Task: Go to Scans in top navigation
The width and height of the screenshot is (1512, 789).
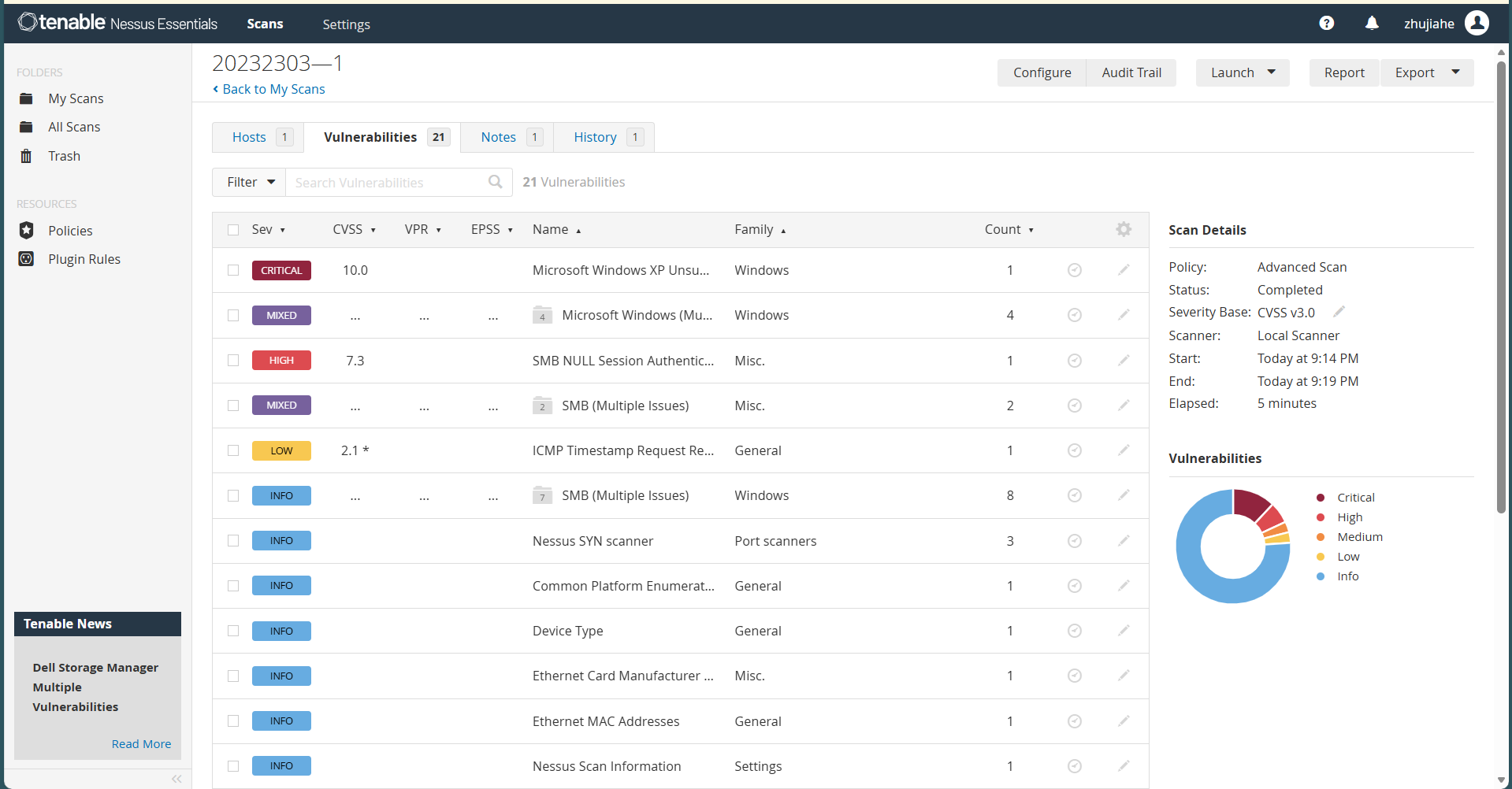Action: (265, 24)
